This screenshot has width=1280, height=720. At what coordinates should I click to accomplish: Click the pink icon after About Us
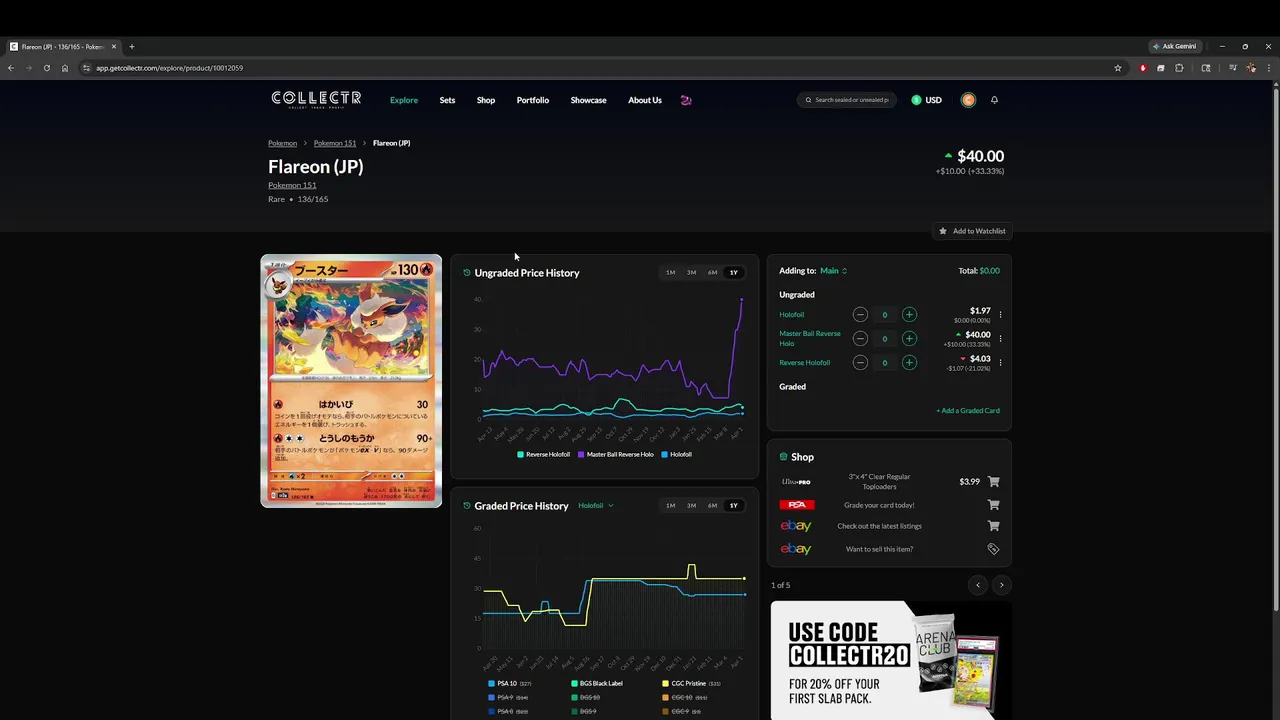(x=686, y=100)
